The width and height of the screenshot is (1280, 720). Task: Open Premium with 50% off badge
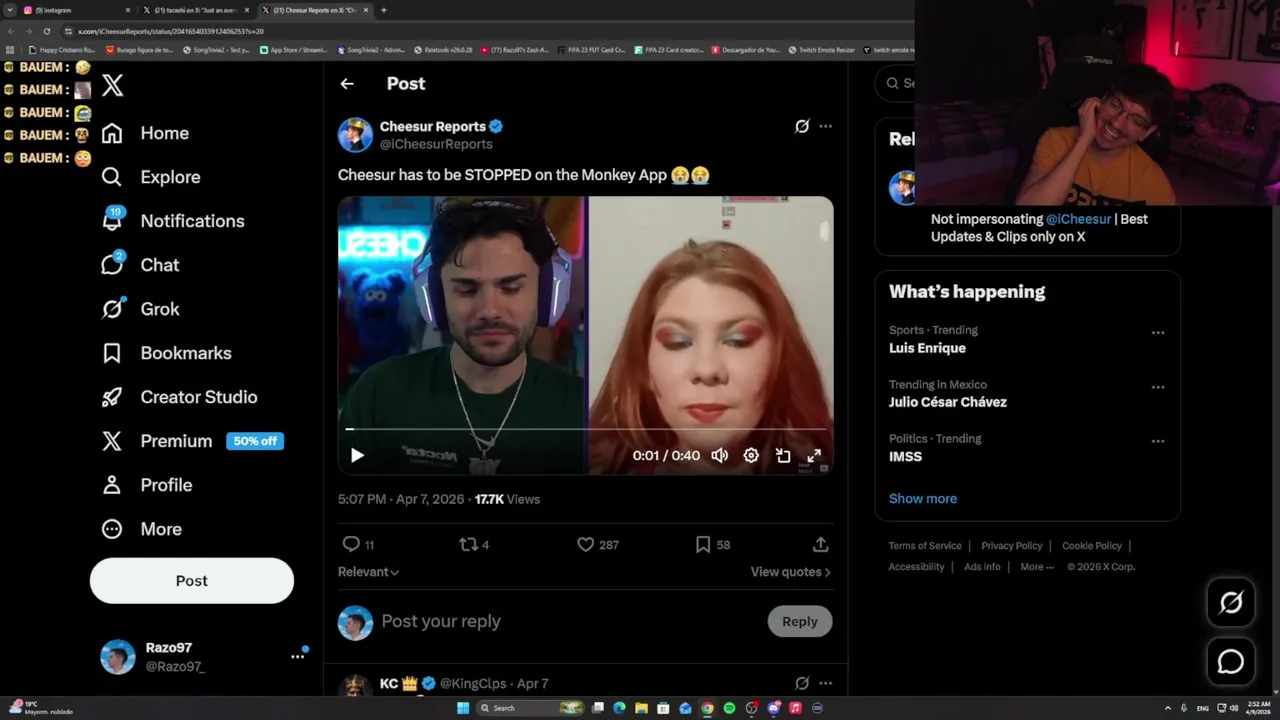coord(192,441)
